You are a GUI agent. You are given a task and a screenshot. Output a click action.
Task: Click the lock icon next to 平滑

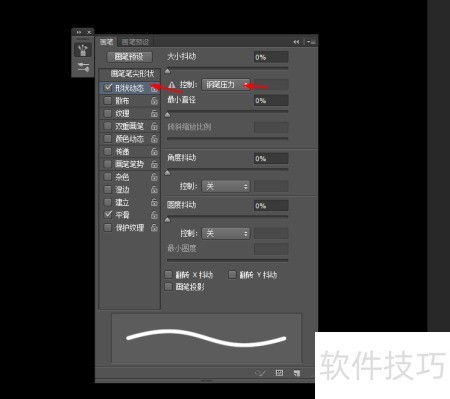tap(154, 215)
